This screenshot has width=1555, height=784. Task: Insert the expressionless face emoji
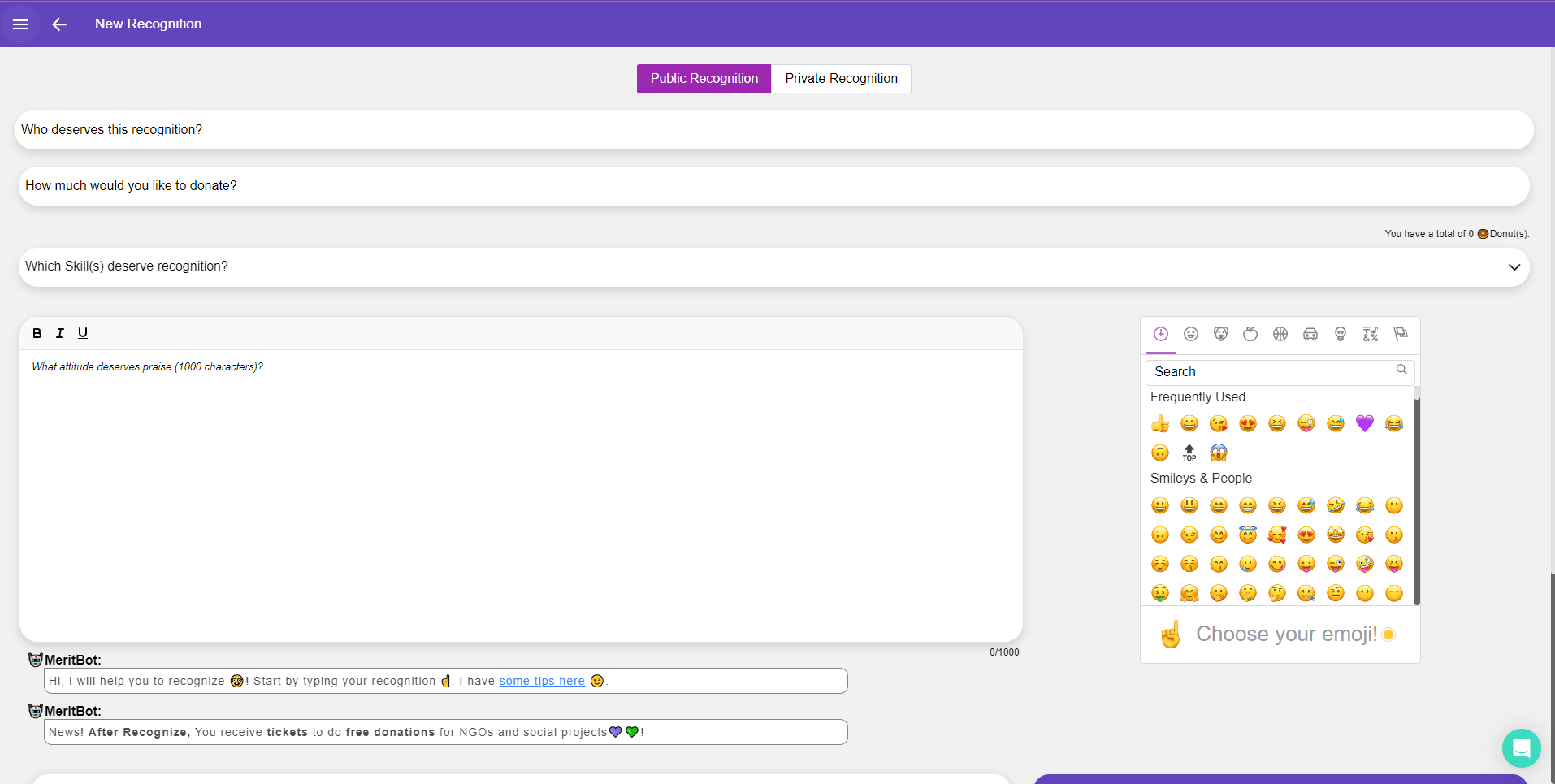click(1394, 593)
